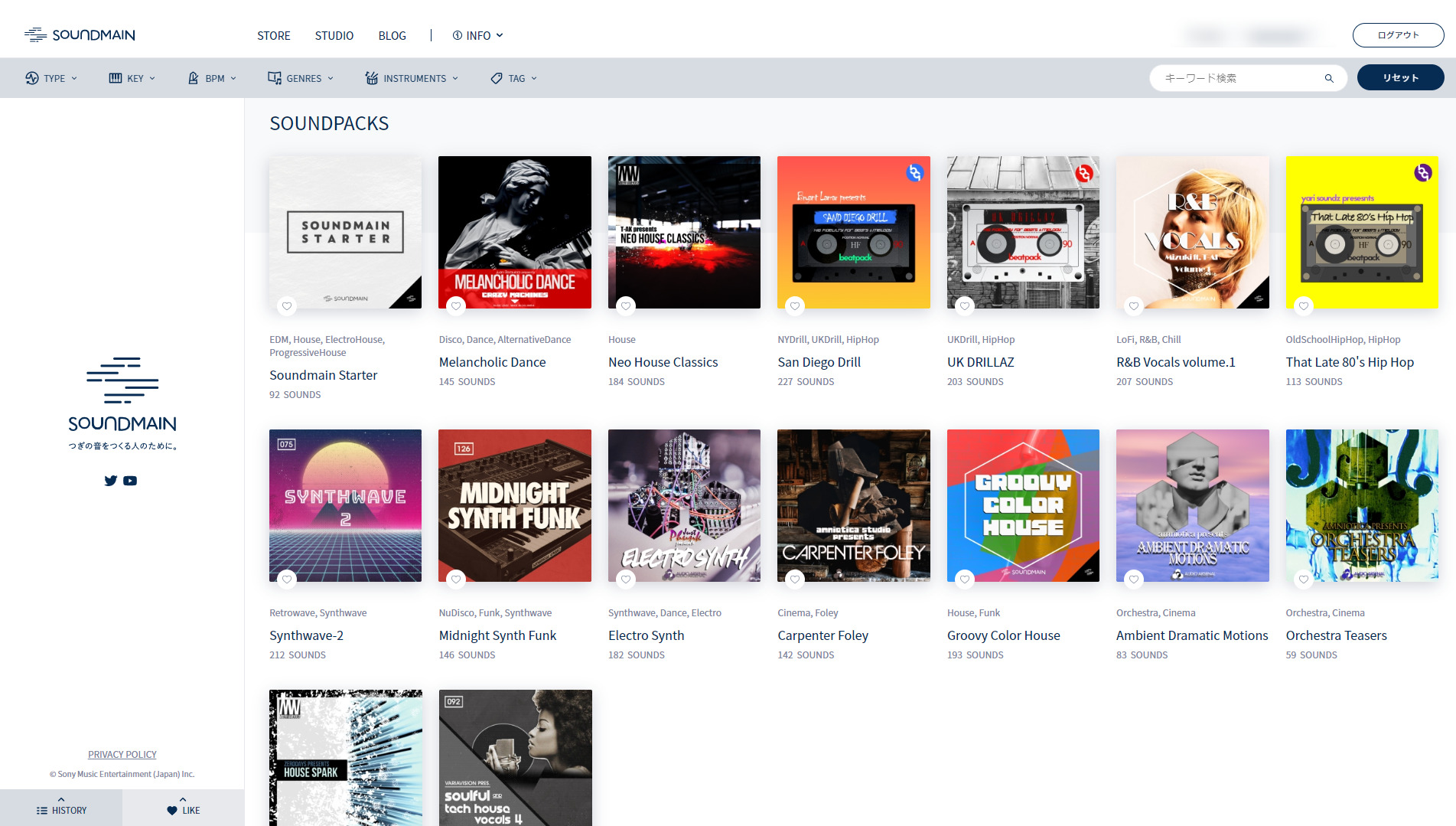
Task: Favorite the Orchestra Teasers pack
Action: [1305, 580]
